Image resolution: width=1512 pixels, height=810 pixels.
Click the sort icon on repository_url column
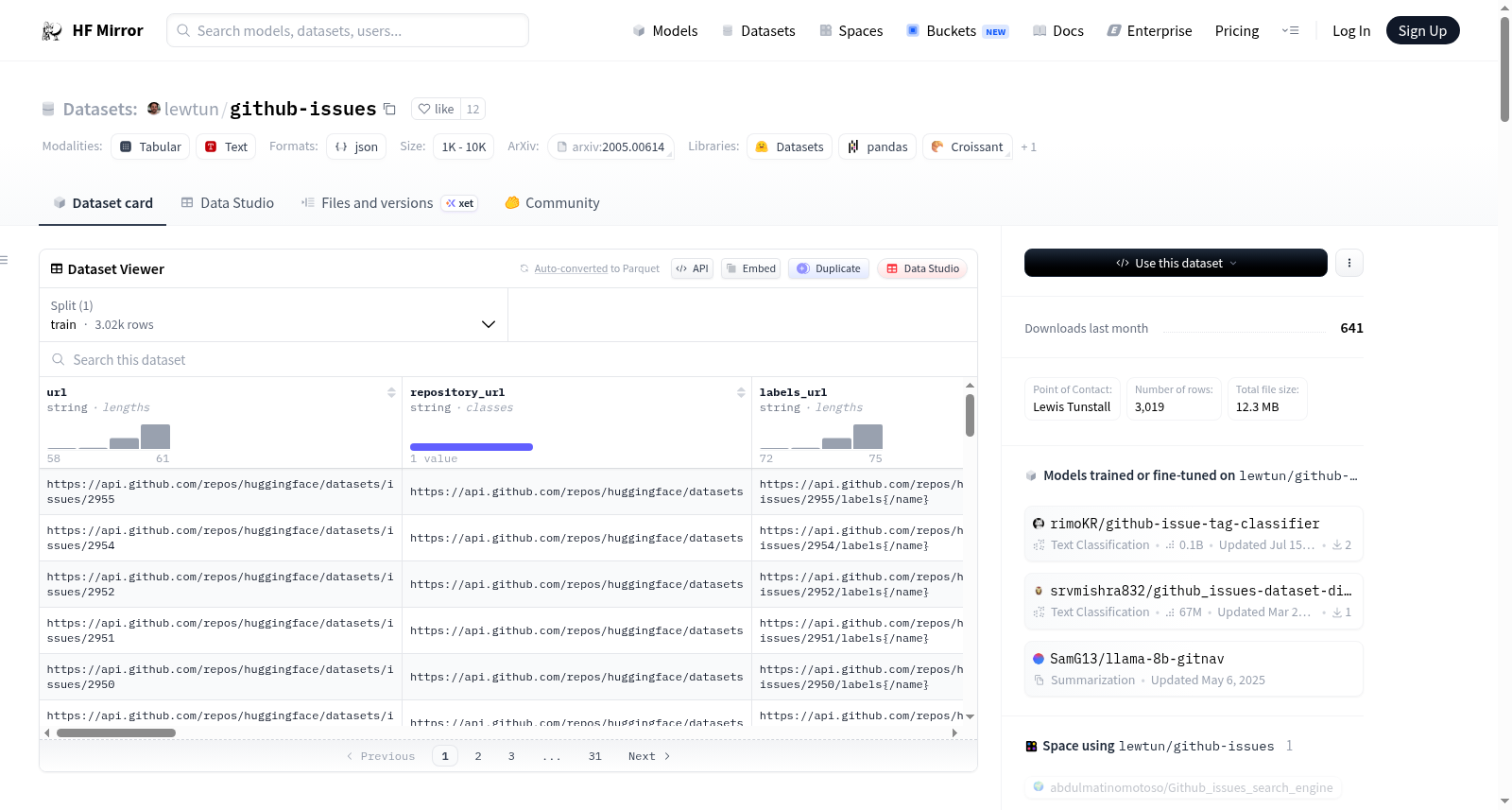point(741,392)
